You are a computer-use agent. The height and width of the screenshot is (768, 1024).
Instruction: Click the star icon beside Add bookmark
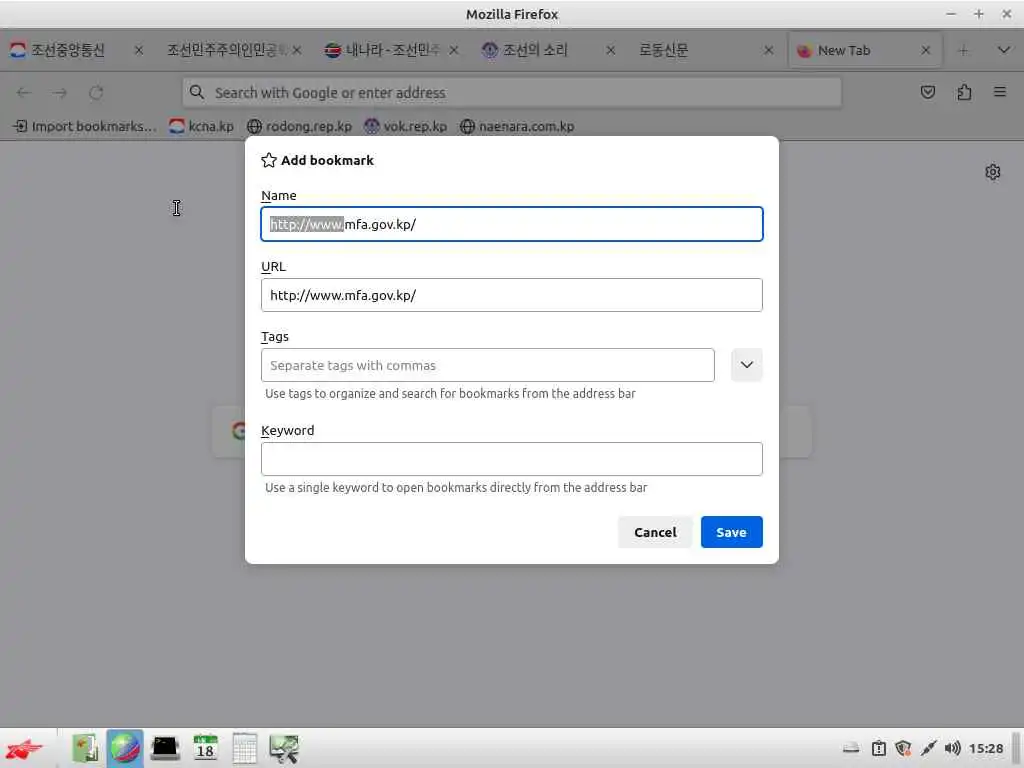pos(268,161)
